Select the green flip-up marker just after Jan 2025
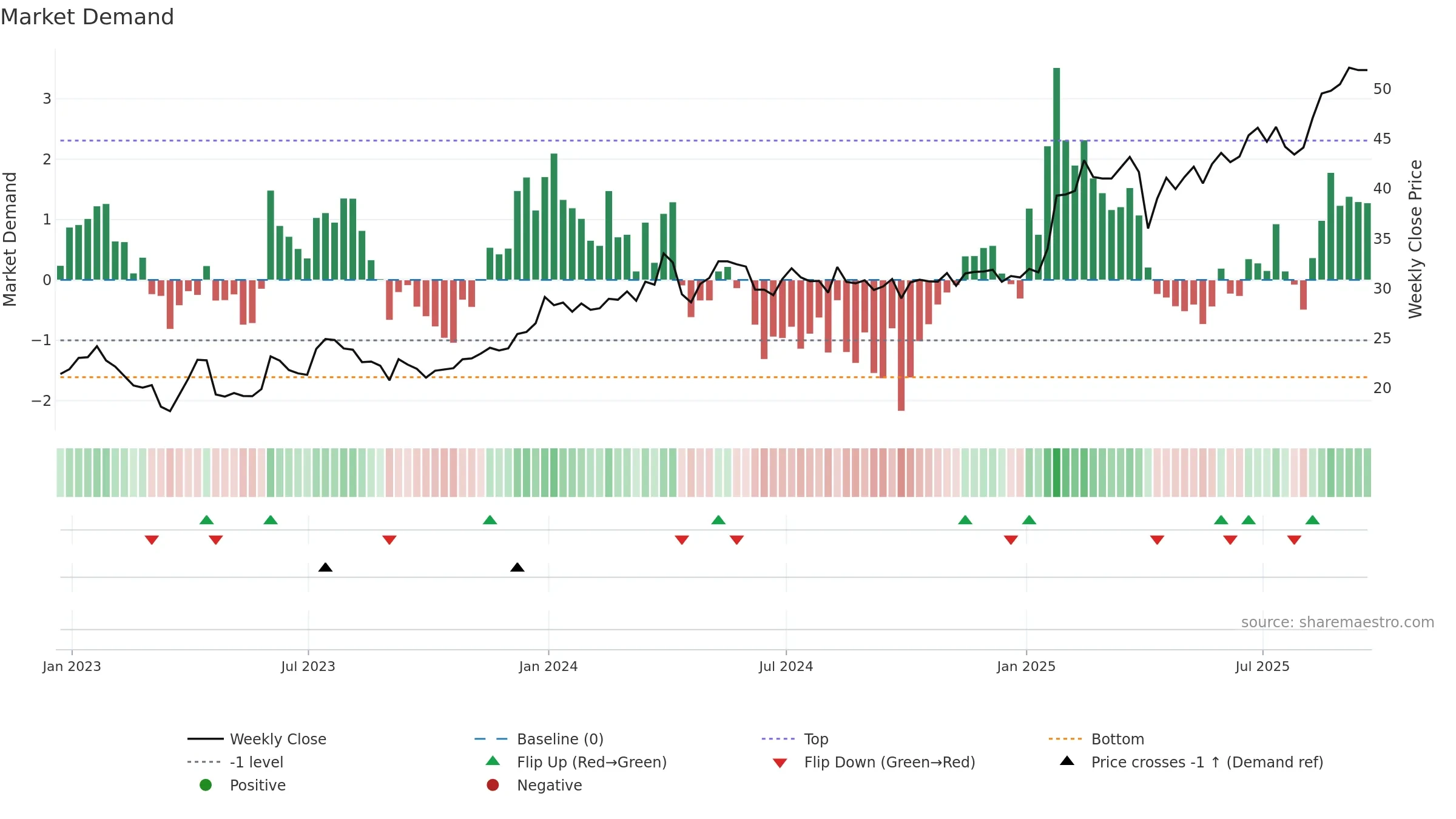This screenshot has width=1456, height=819. pos(1030,520)
